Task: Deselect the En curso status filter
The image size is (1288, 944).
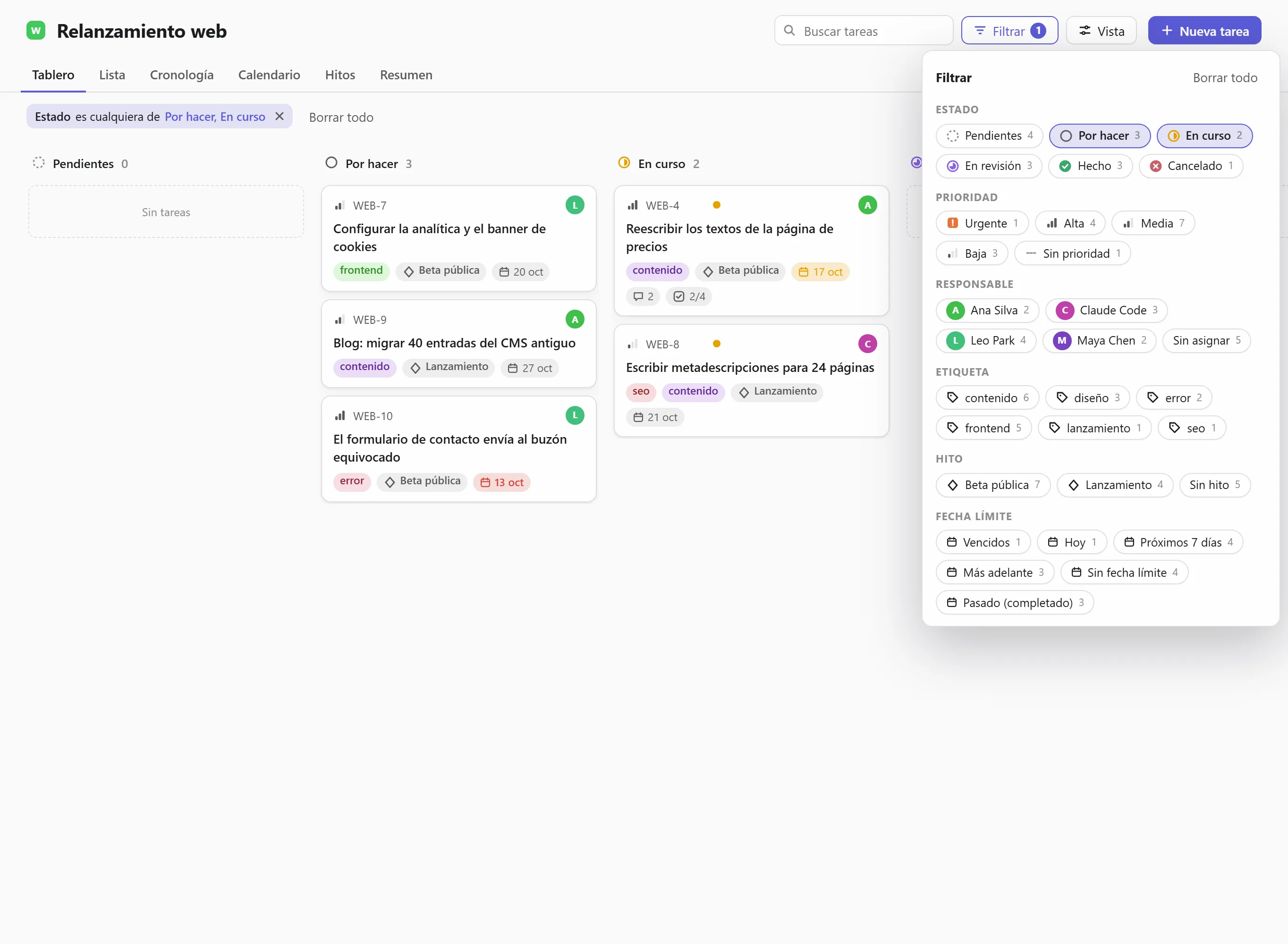Action: tap(1204, 136)
